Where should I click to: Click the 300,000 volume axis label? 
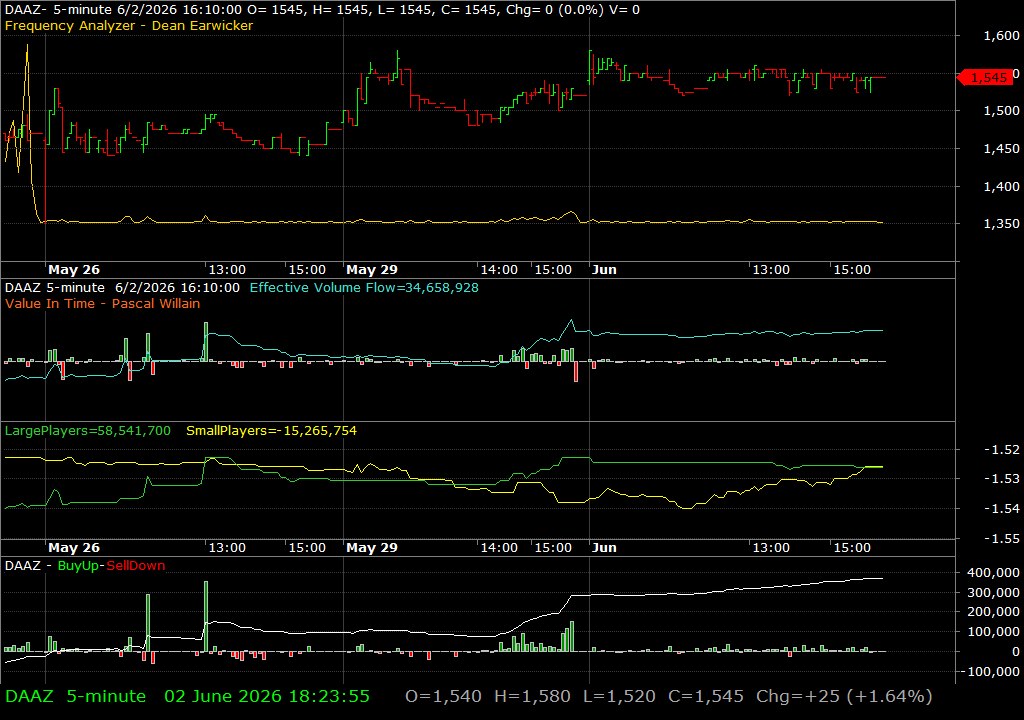click(x=993, y=593)
